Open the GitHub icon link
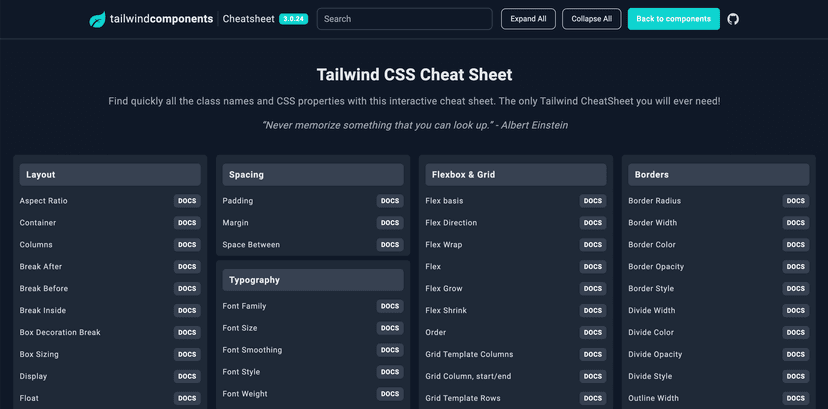The image size is (828, 409). [x=733, y=19]
